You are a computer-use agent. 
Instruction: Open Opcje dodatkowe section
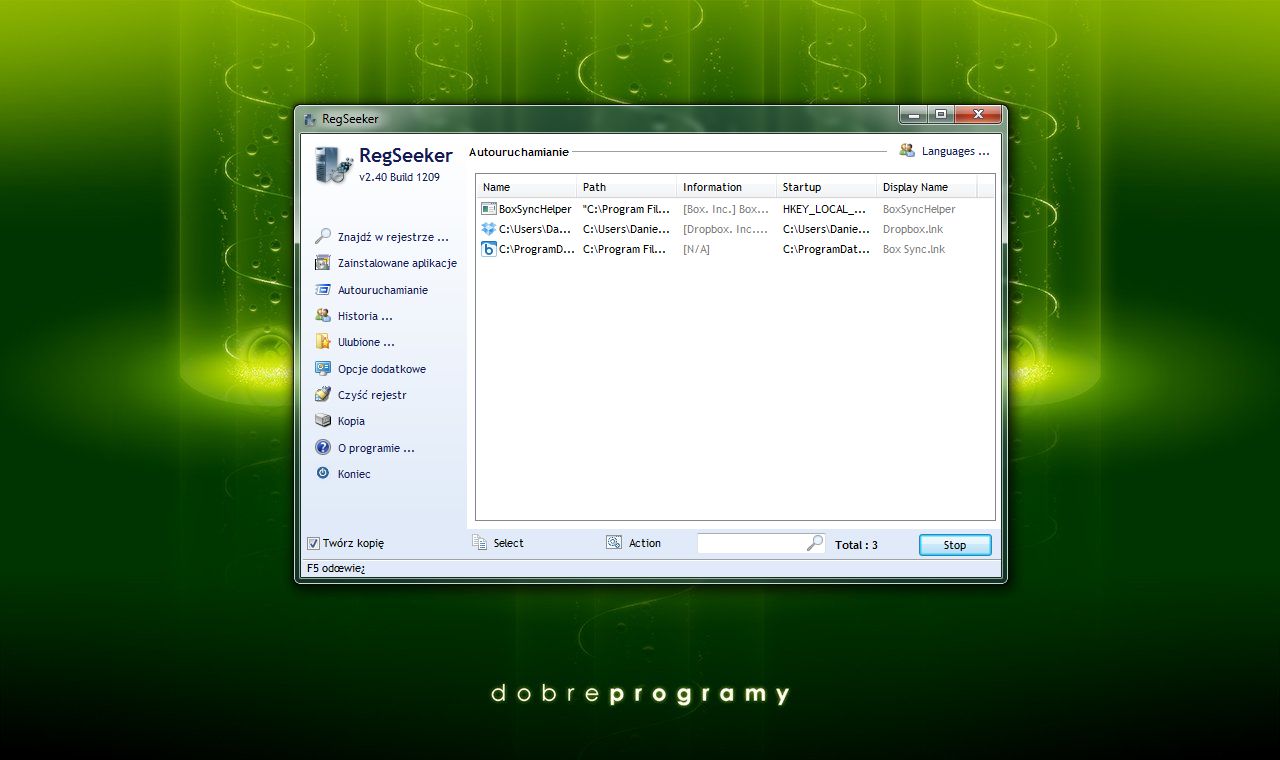(x=382, y=369)
